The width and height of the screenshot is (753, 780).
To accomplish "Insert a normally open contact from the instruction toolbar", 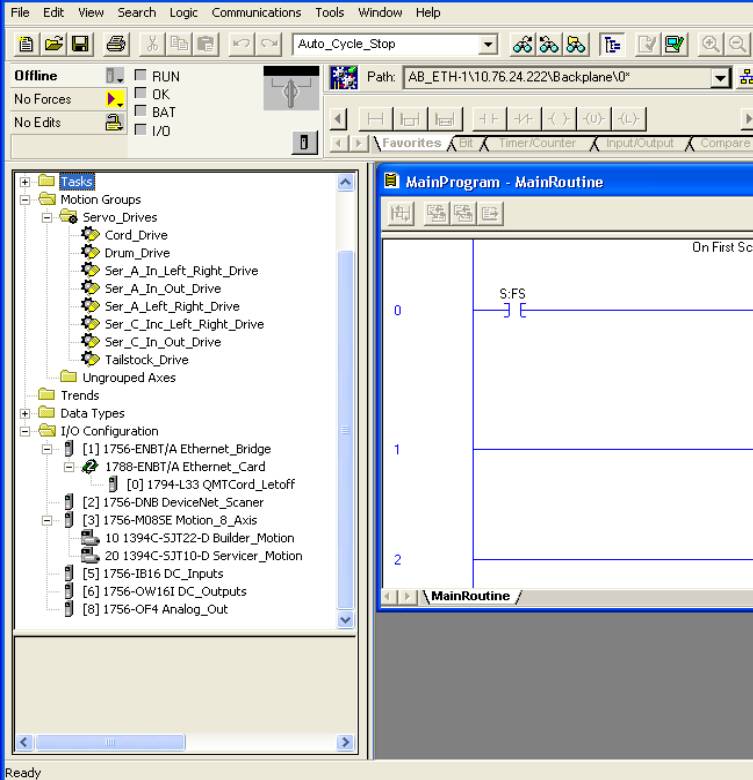I will point(487,119).
